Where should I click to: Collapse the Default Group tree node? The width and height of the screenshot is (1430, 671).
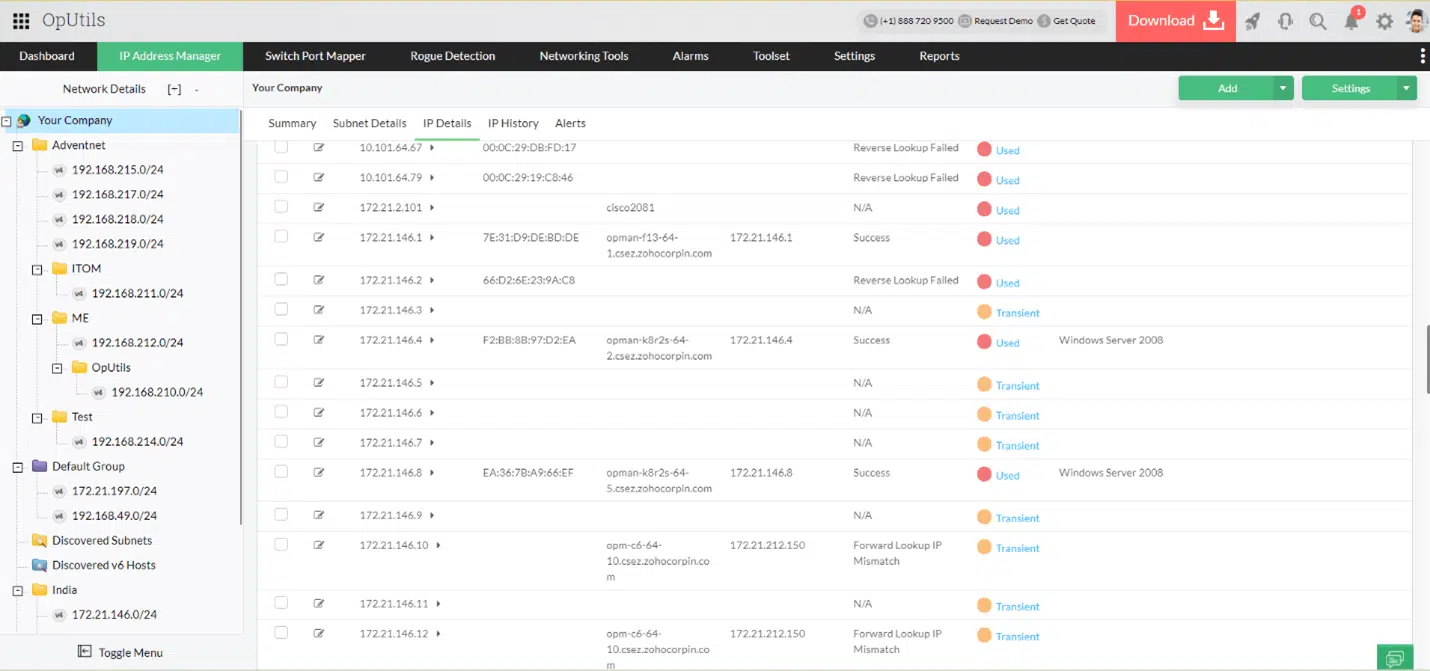click(x=17, y=466)
